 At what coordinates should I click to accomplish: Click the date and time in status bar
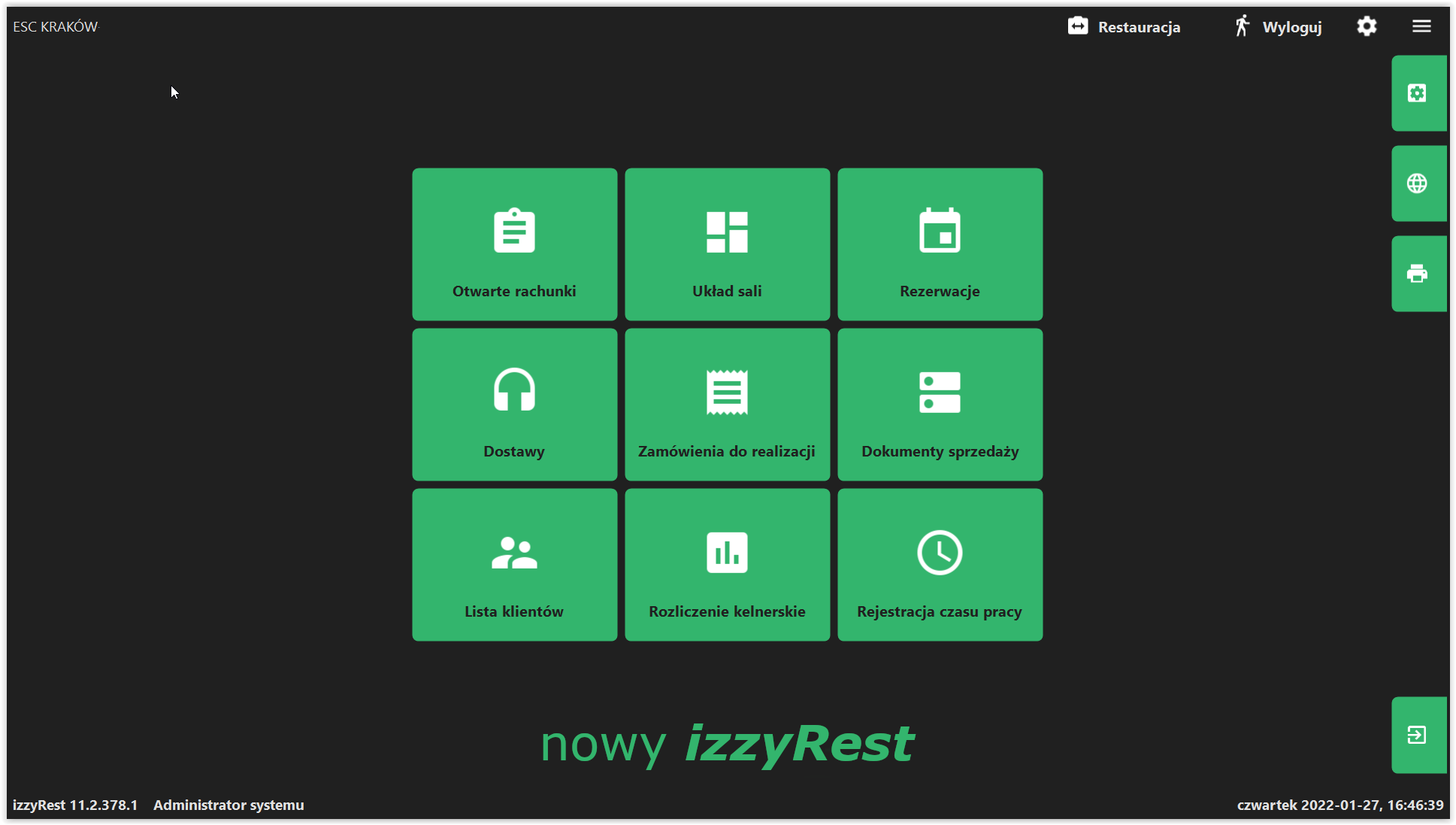1340,805
